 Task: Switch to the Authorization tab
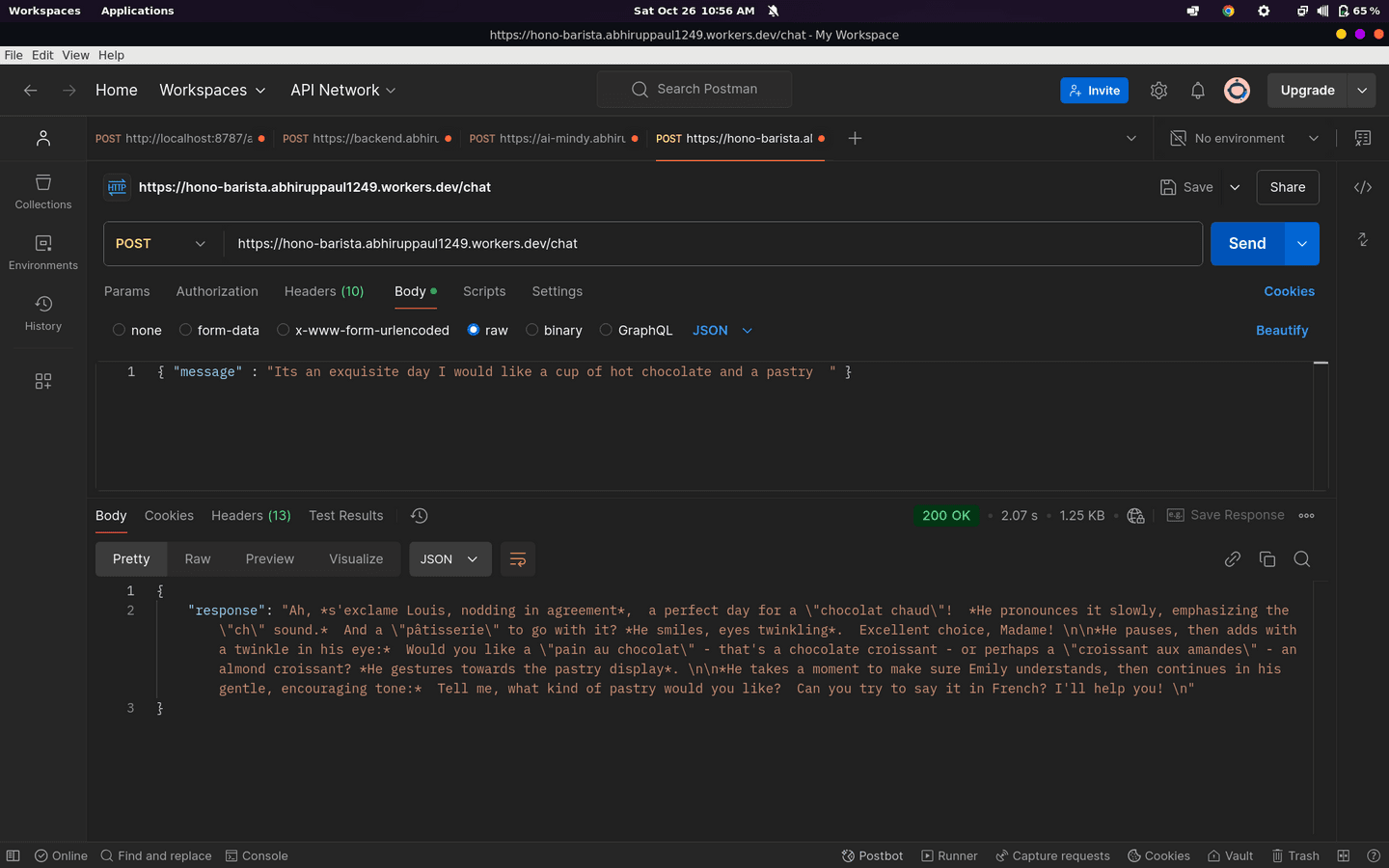point(217,291)
